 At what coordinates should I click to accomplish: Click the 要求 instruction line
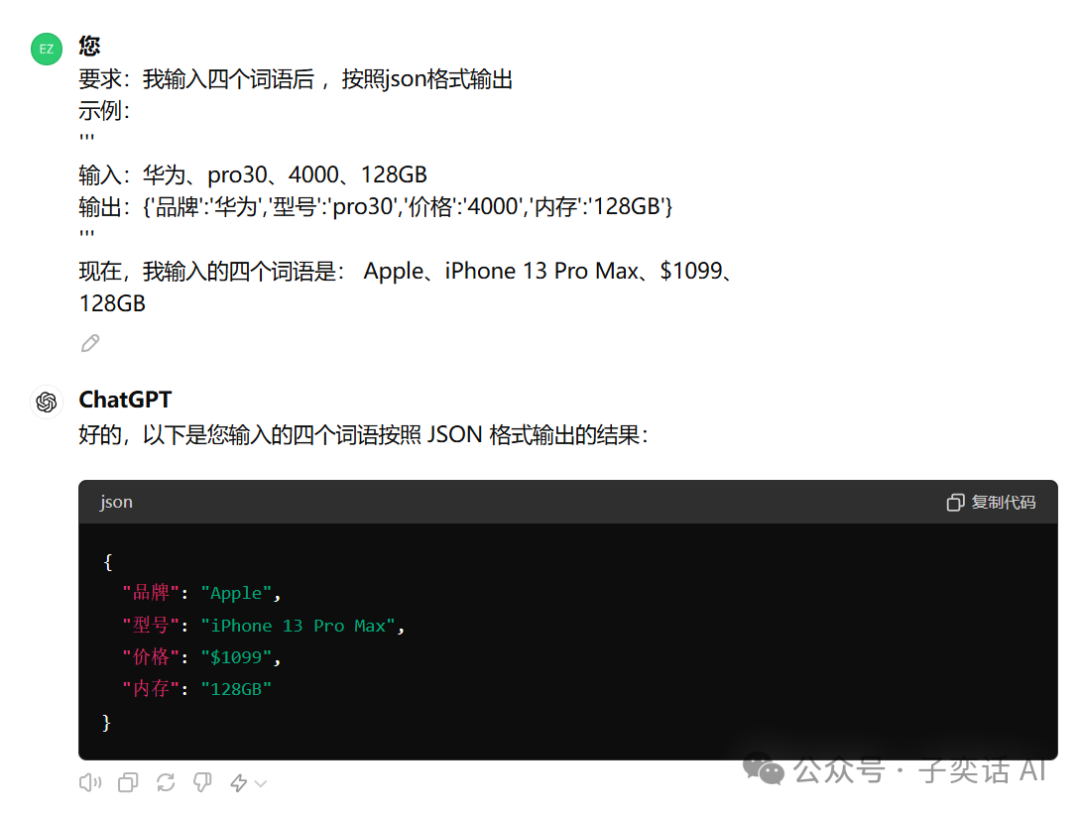[x=295, y=79]
